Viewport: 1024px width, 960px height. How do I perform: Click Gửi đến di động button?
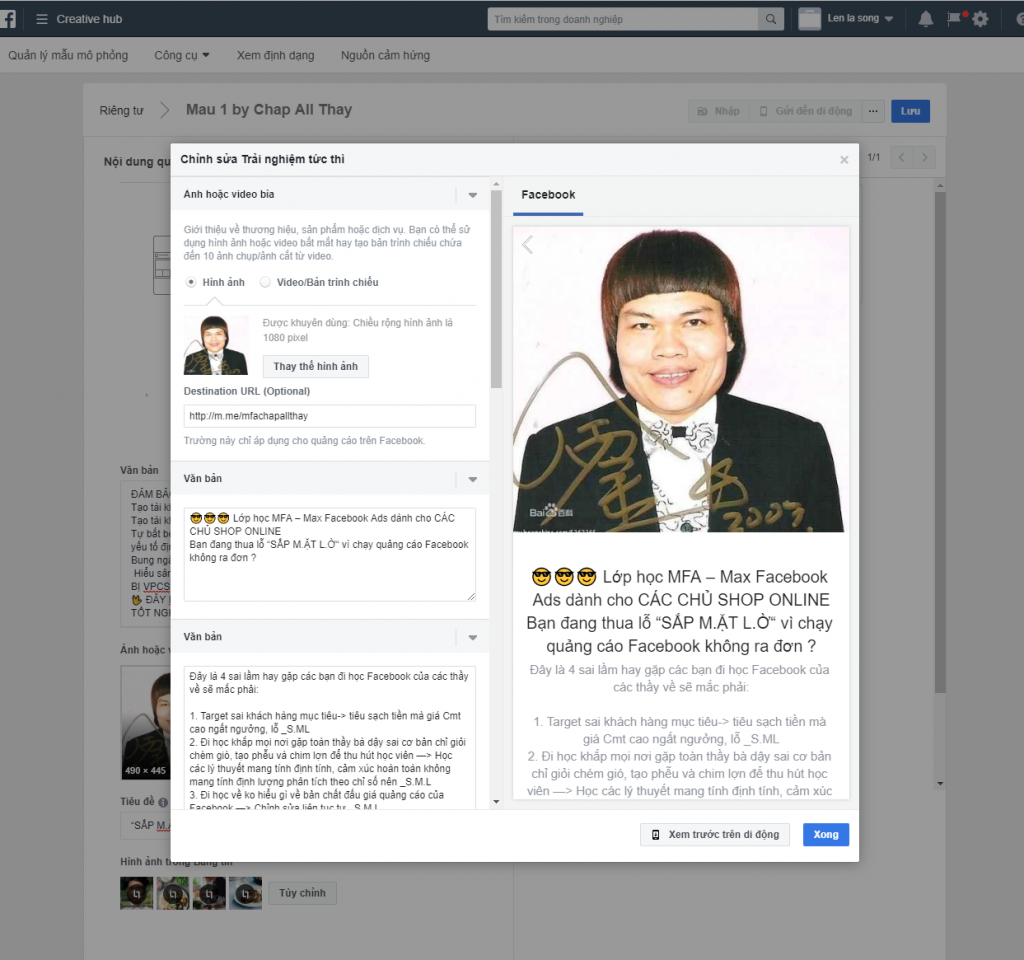click(x=806, y=111)
